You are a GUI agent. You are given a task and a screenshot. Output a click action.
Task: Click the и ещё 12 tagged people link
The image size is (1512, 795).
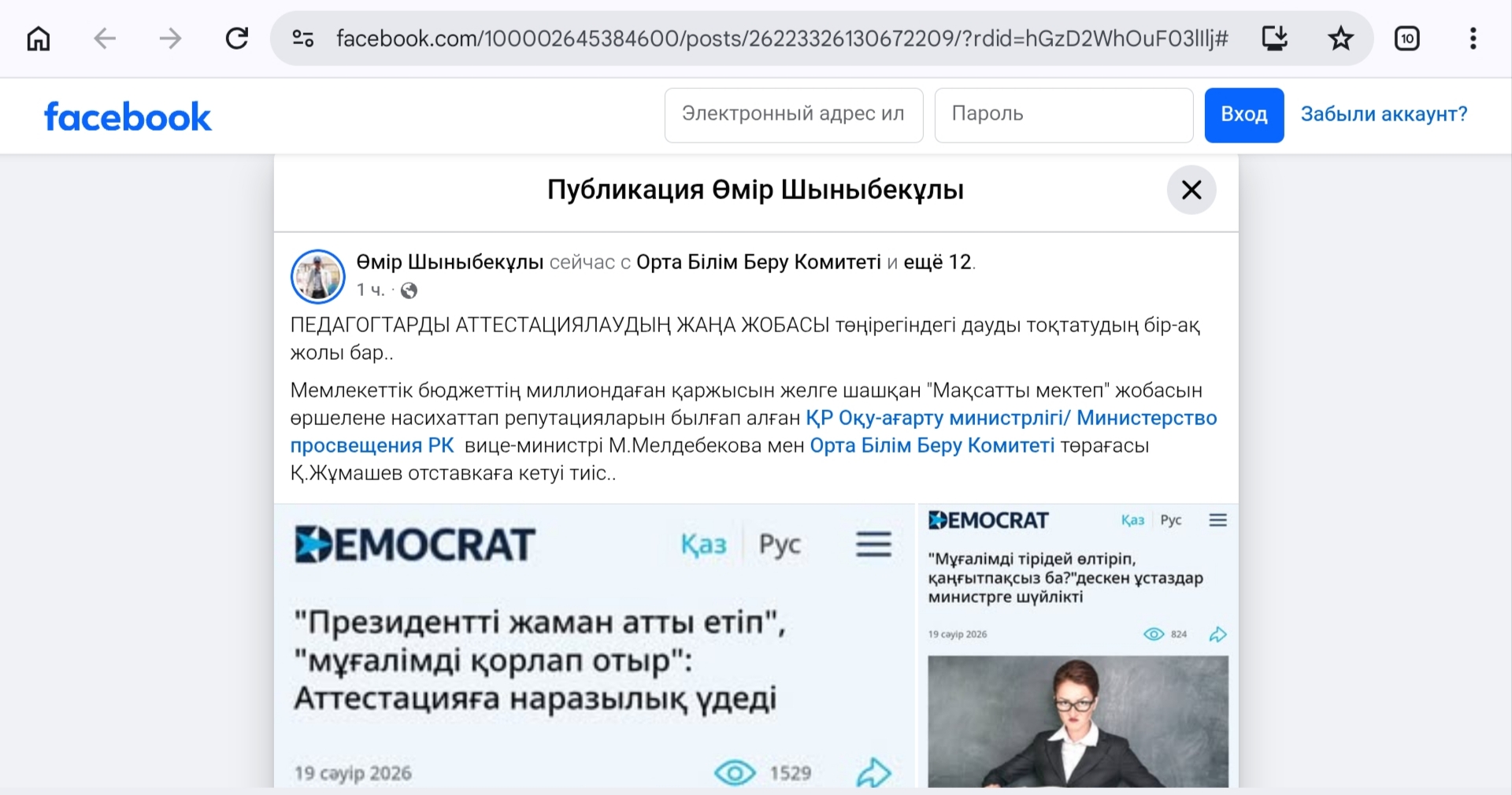[937, 262]
